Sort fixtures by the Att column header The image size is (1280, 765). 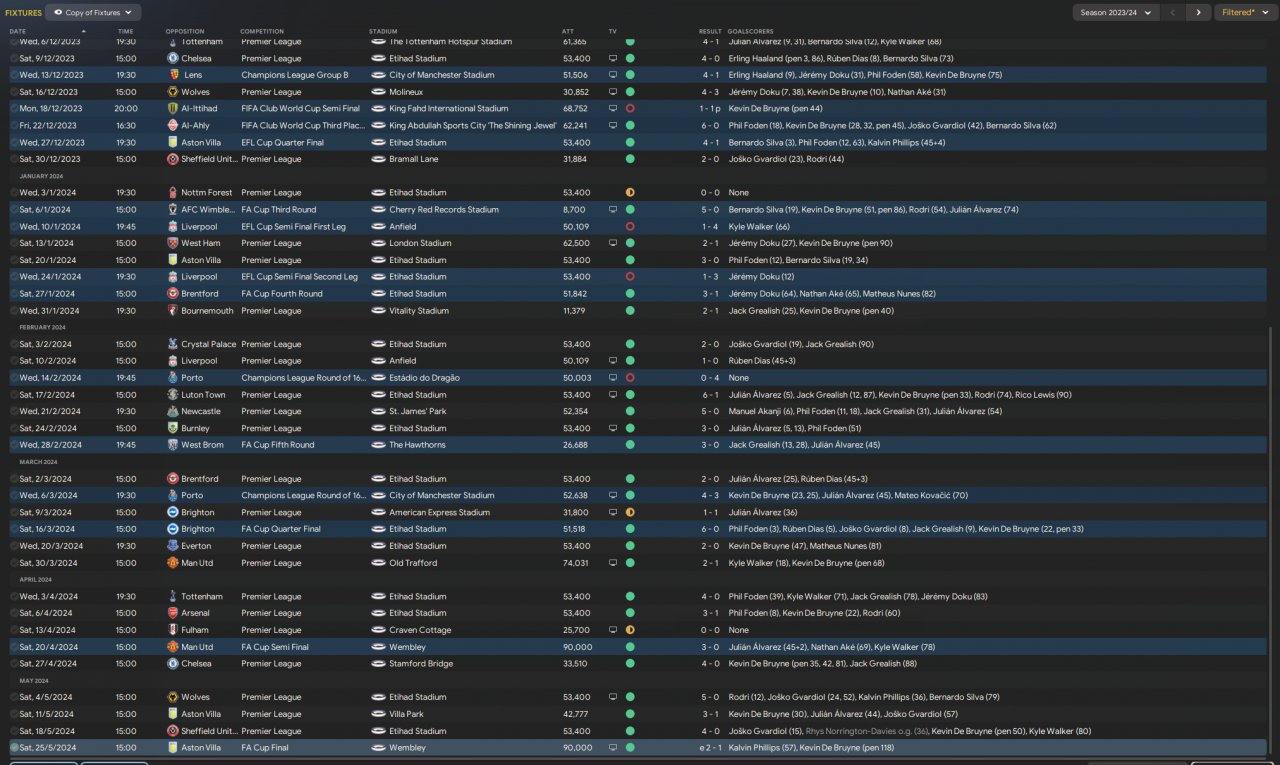pos(568,31)
